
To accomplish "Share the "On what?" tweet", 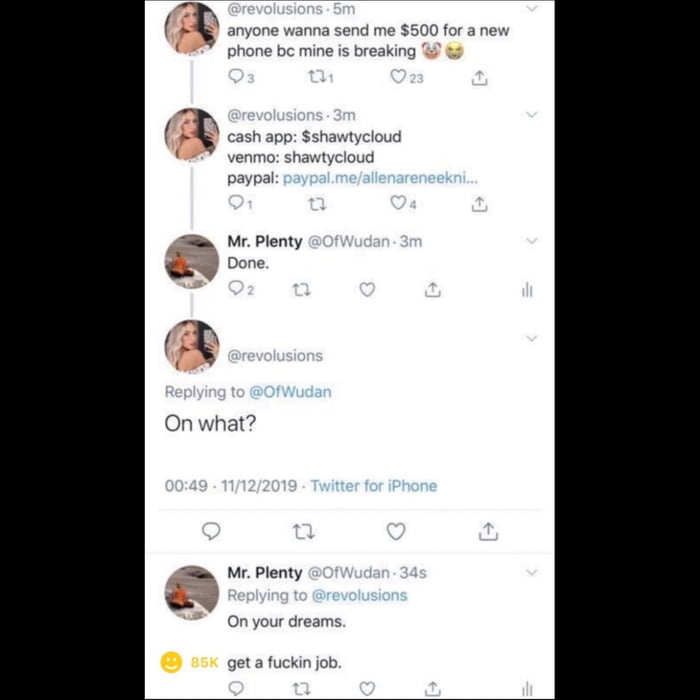I will coord(488,531).
